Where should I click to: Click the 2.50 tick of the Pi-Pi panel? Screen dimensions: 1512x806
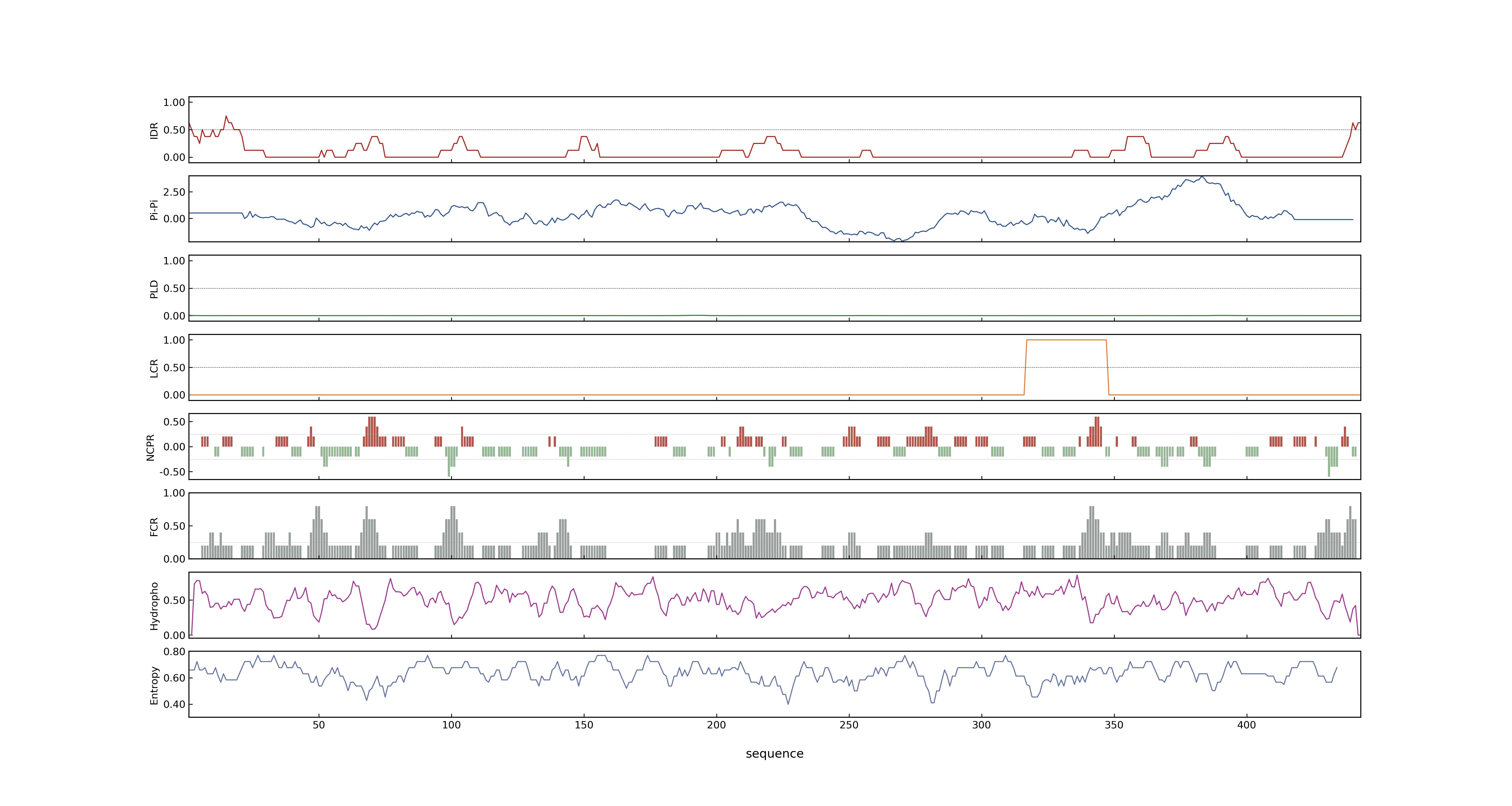tap(174, 192)
